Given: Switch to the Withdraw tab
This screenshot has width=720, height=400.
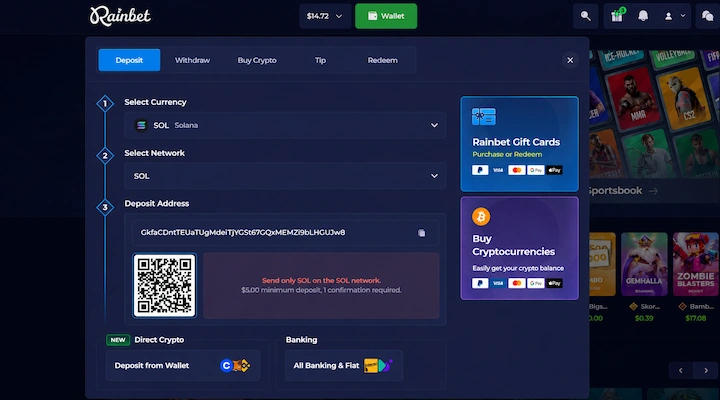Looking at the screenshot, I should click(192, 60).
